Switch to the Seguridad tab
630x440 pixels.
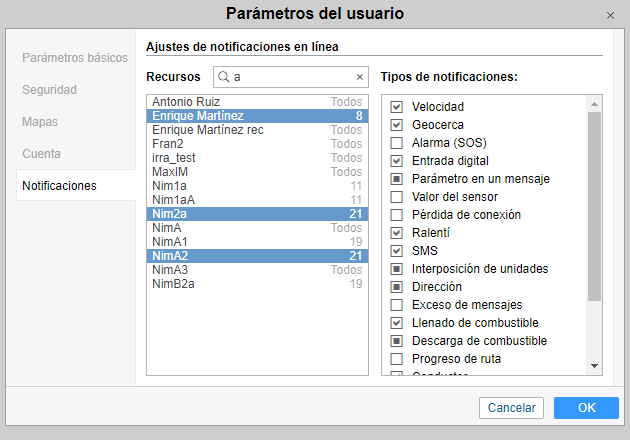(x=49, y=89)
